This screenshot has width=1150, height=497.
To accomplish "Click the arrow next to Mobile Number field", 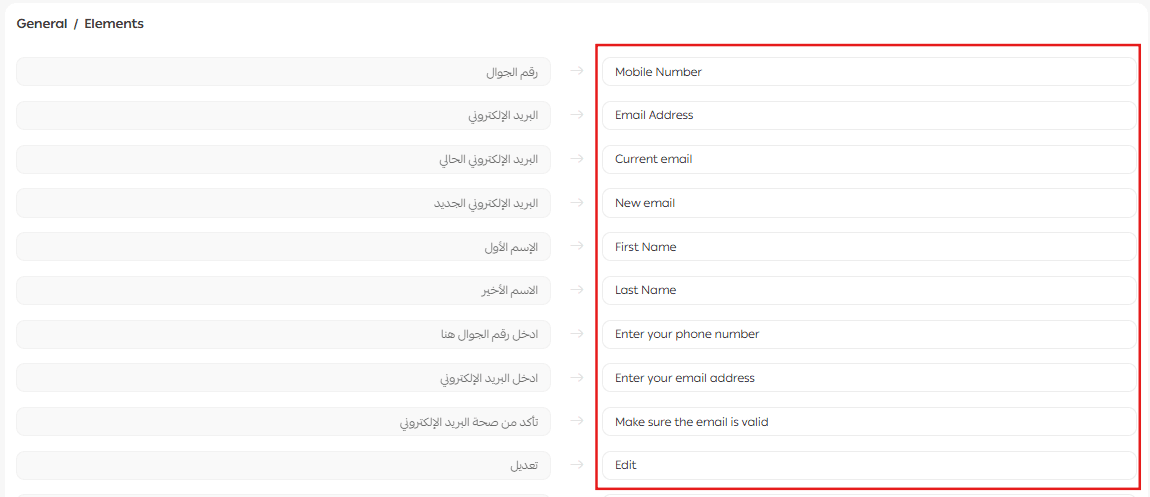I will [576, 71].
